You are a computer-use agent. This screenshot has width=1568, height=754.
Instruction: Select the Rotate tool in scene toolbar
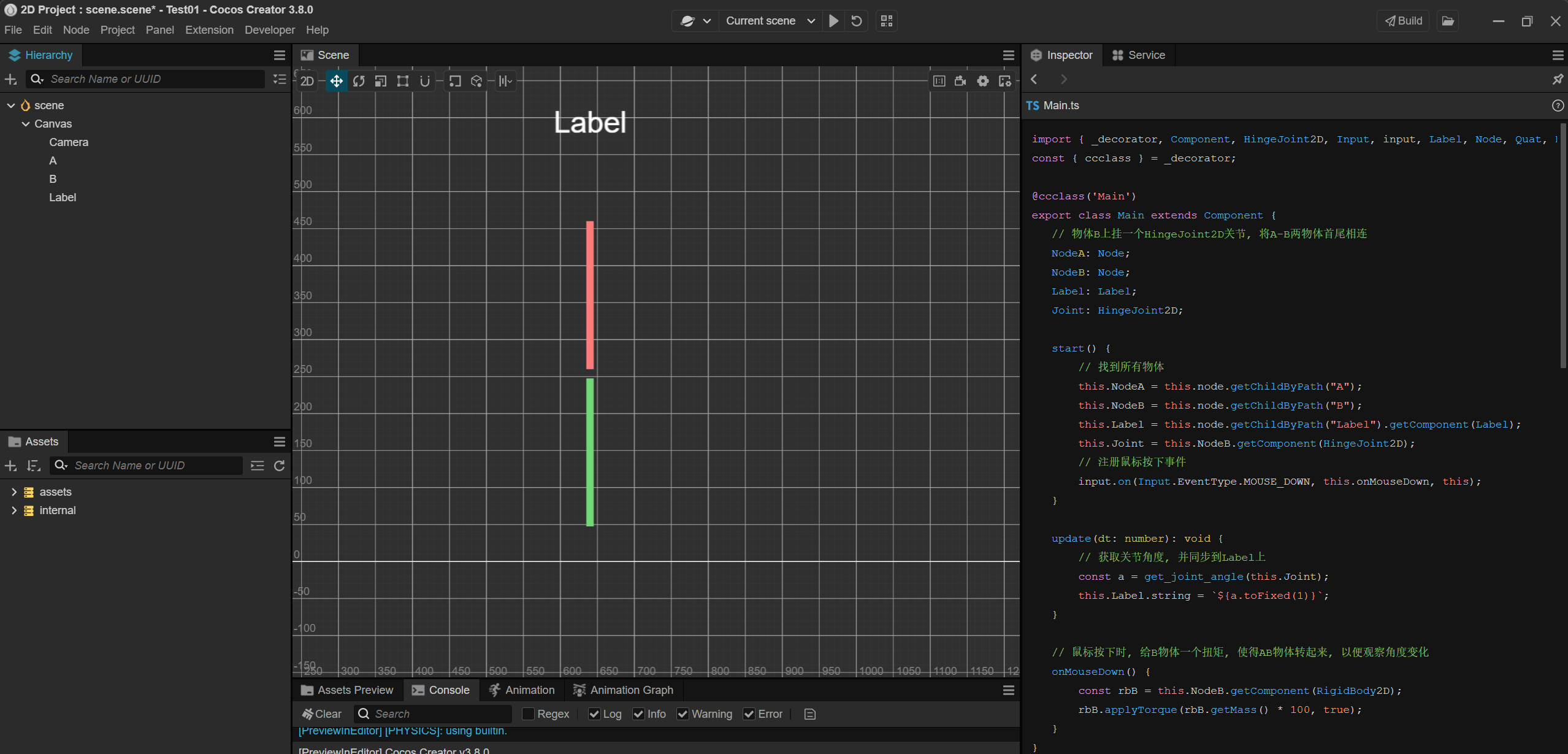(359, 81)
